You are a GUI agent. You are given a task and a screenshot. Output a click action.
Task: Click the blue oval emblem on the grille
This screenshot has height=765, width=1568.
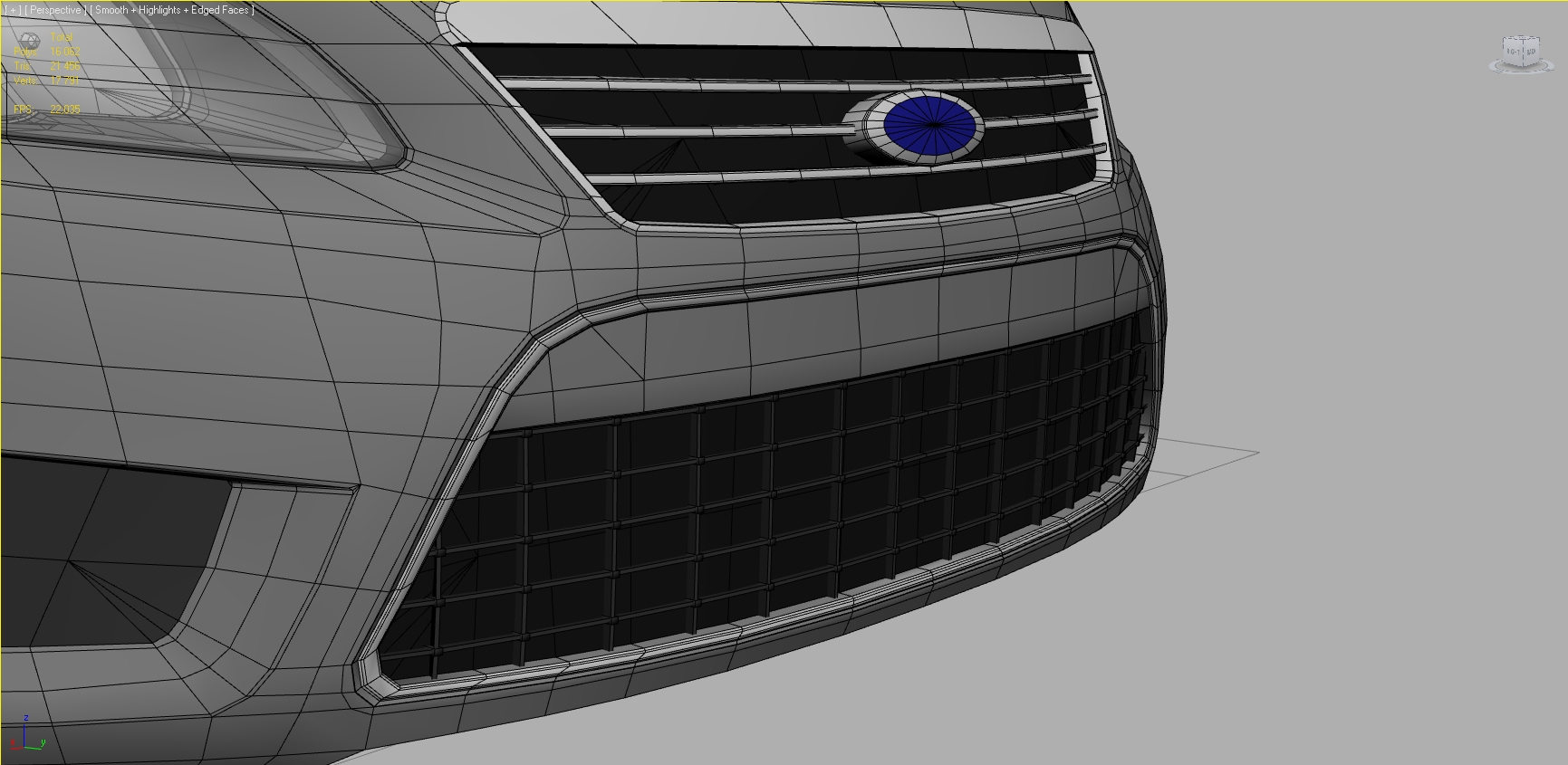[932, 128]
